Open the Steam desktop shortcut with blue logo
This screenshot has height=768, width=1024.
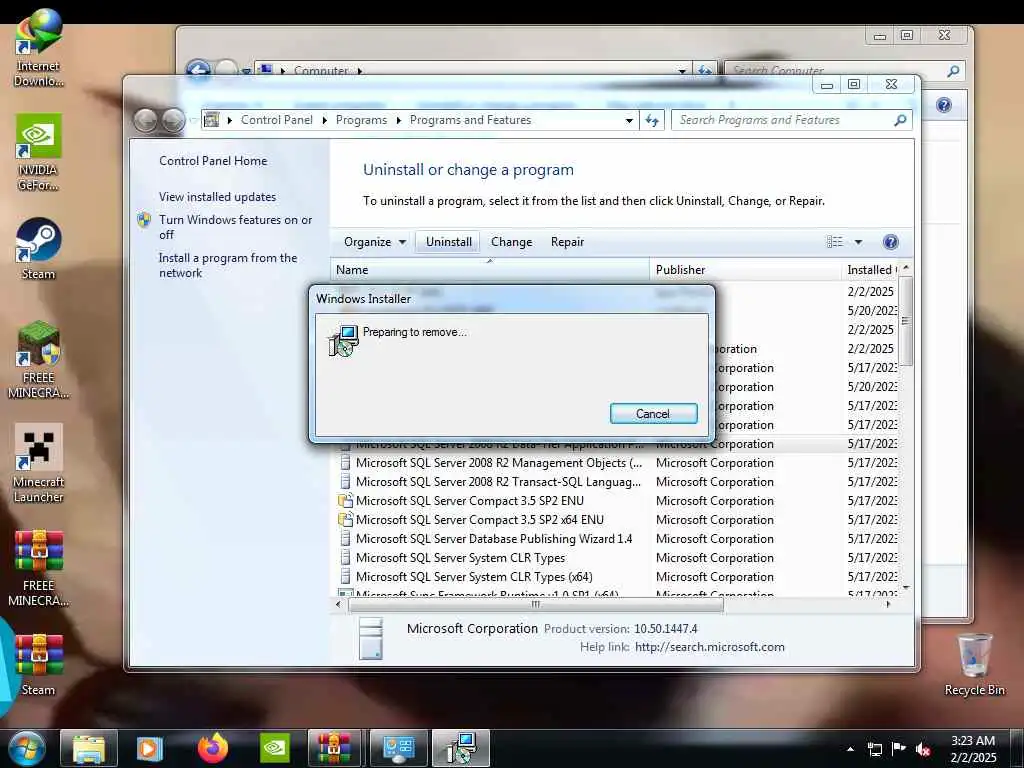coord(38,249)
